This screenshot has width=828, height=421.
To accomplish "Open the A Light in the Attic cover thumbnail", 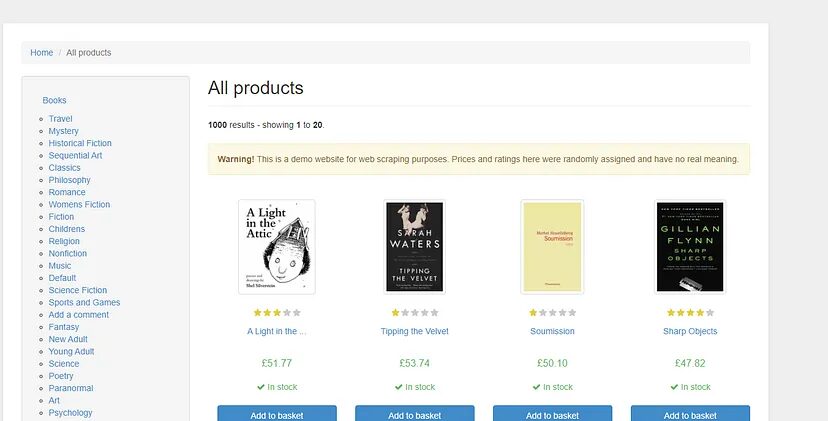I will (277, 246).
